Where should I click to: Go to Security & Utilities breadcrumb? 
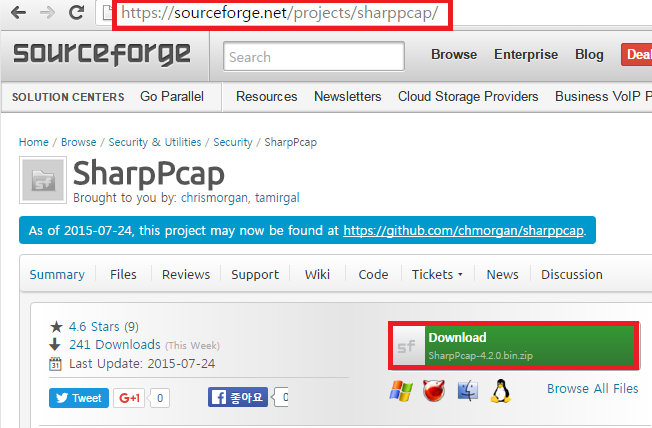pyautogui.click(x=155, y=142)
